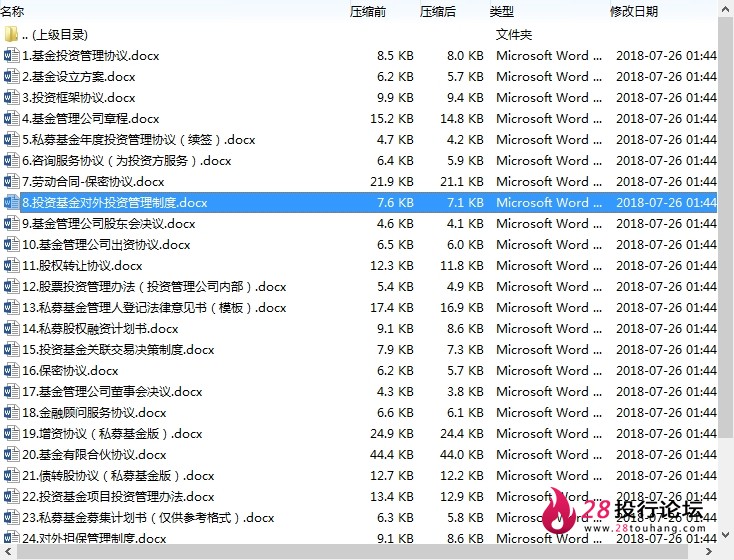
Task: Sort by the 类型 column header
Action: pyautogui.click(x=502, y=11)
